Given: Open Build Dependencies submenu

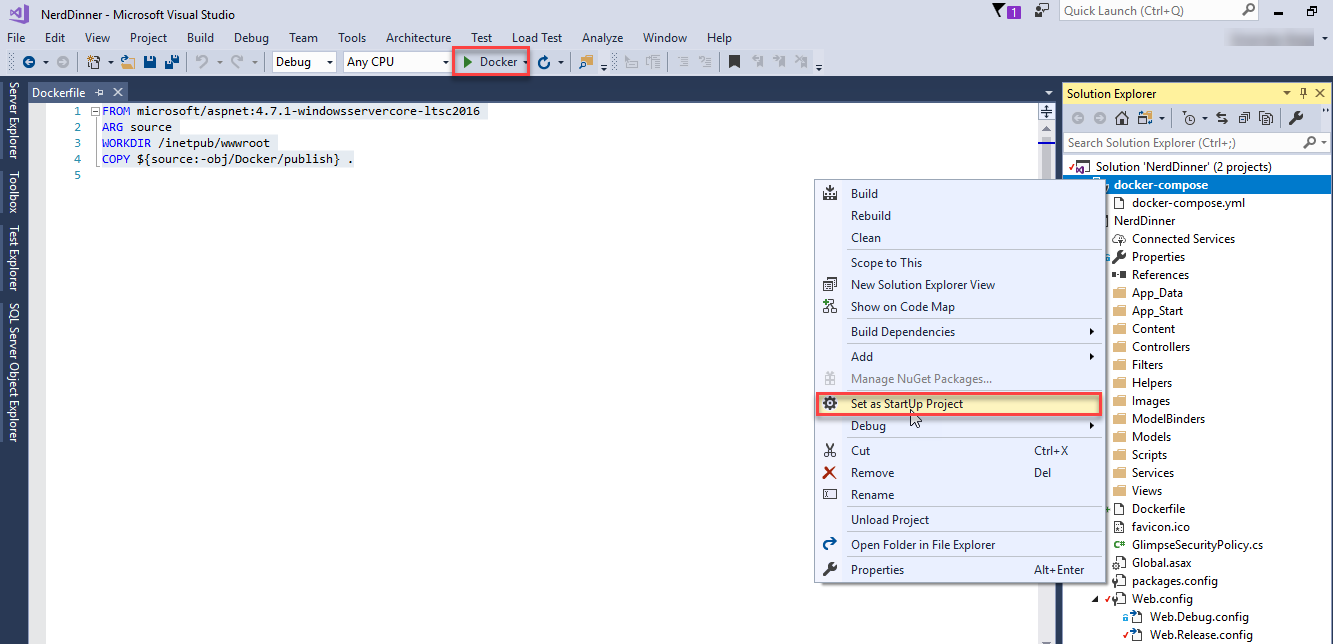Looking at the screenshot, I should point(959,332).
